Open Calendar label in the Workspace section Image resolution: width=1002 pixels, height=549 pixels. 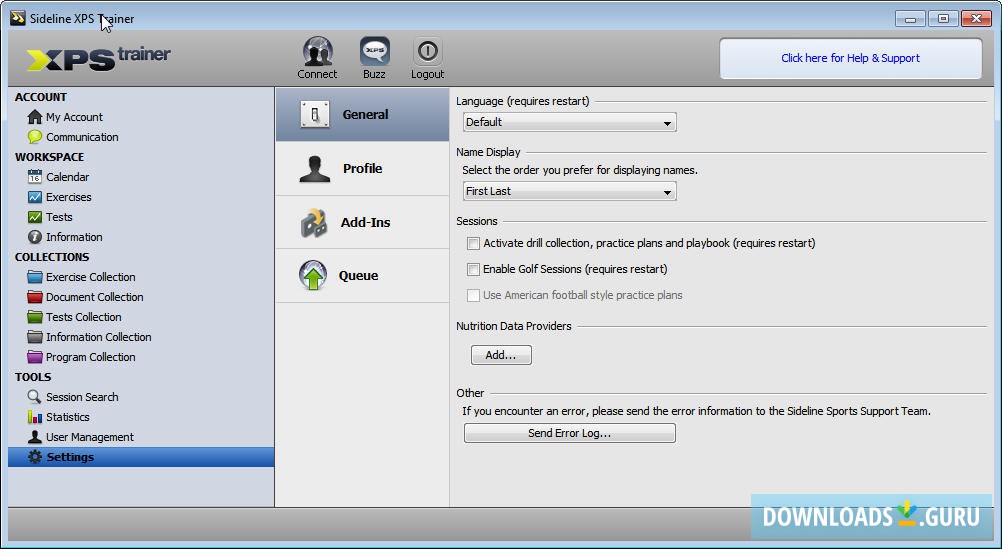67,177
